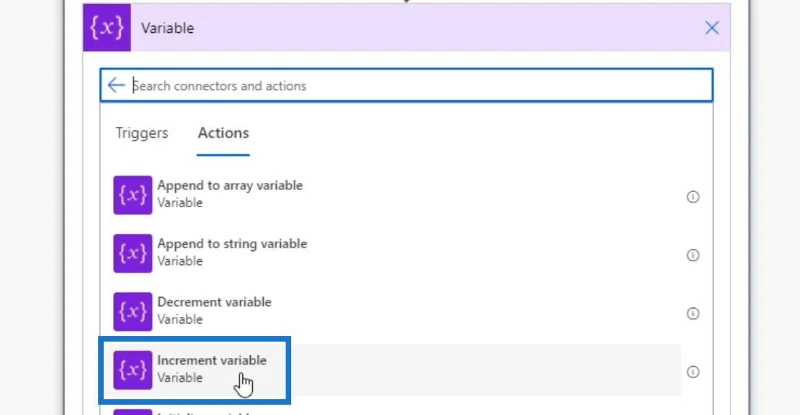800x415 pixels.
Task: Show info for Decrement variable
Action: click(x=692, y=313)
